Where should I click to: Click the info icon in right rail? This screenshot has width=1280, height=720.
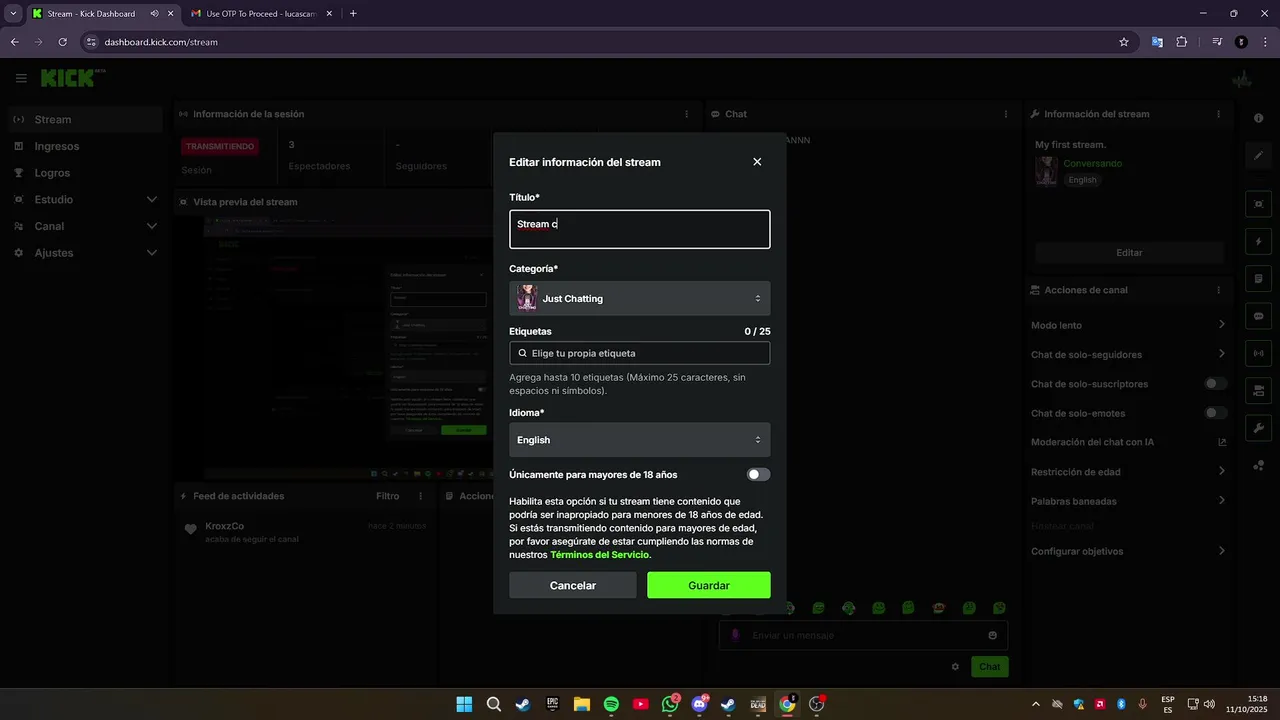click(x=1258, y=118)
